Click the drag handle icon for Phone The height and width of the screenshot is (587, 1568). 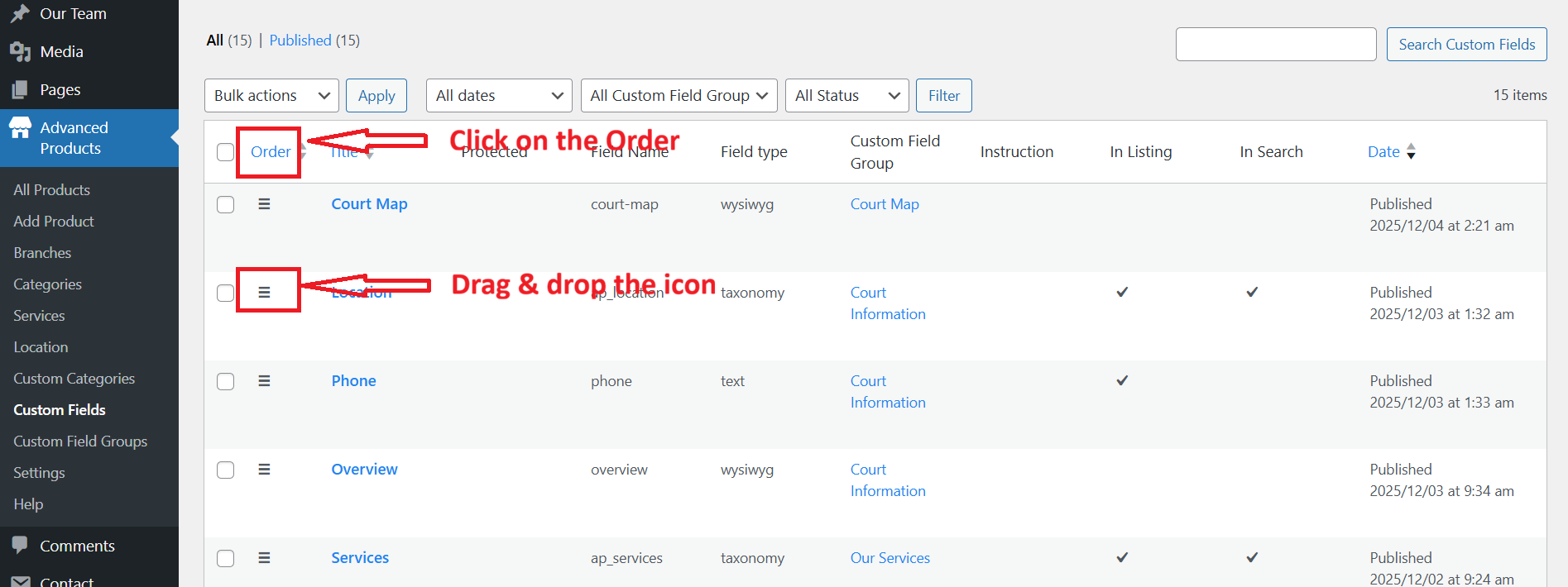(x=264, y=380)
